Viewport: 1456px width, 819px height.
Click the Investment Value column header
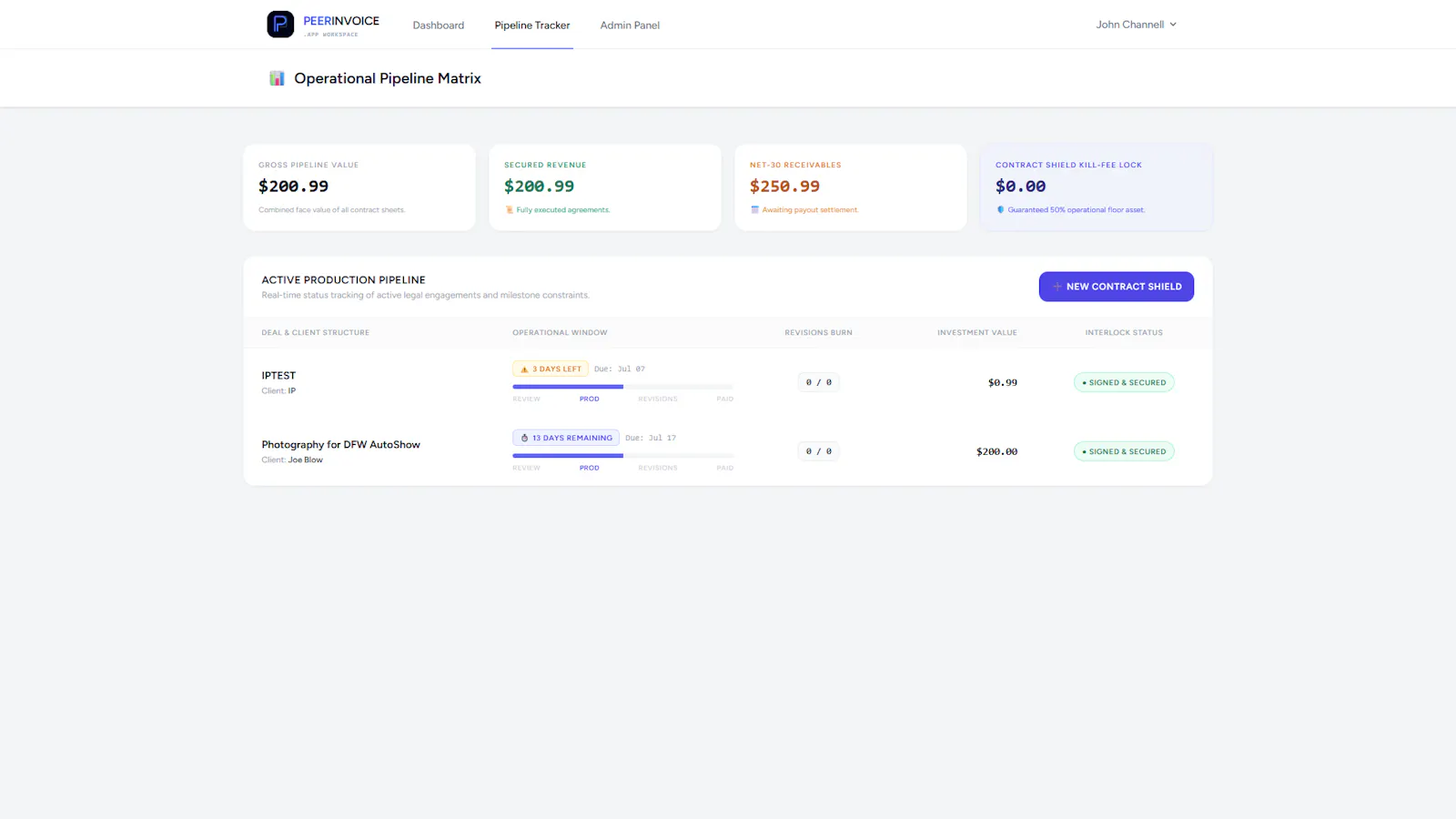pos(977,333)
